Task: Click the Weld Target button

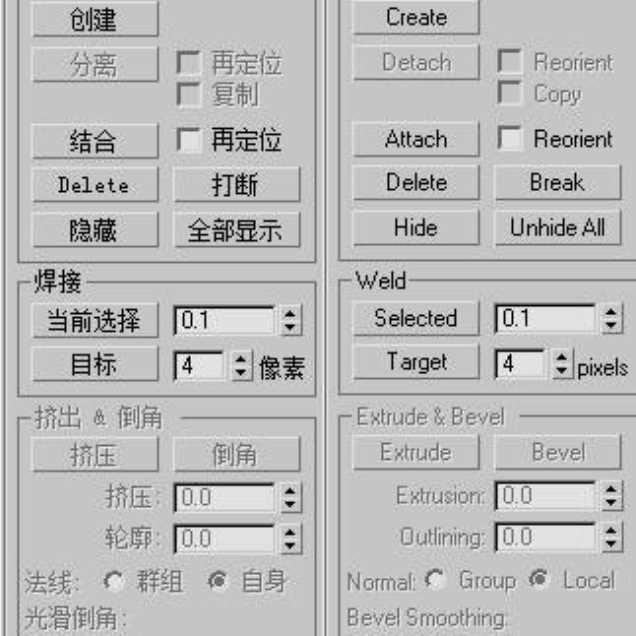Action: (416, 362)
